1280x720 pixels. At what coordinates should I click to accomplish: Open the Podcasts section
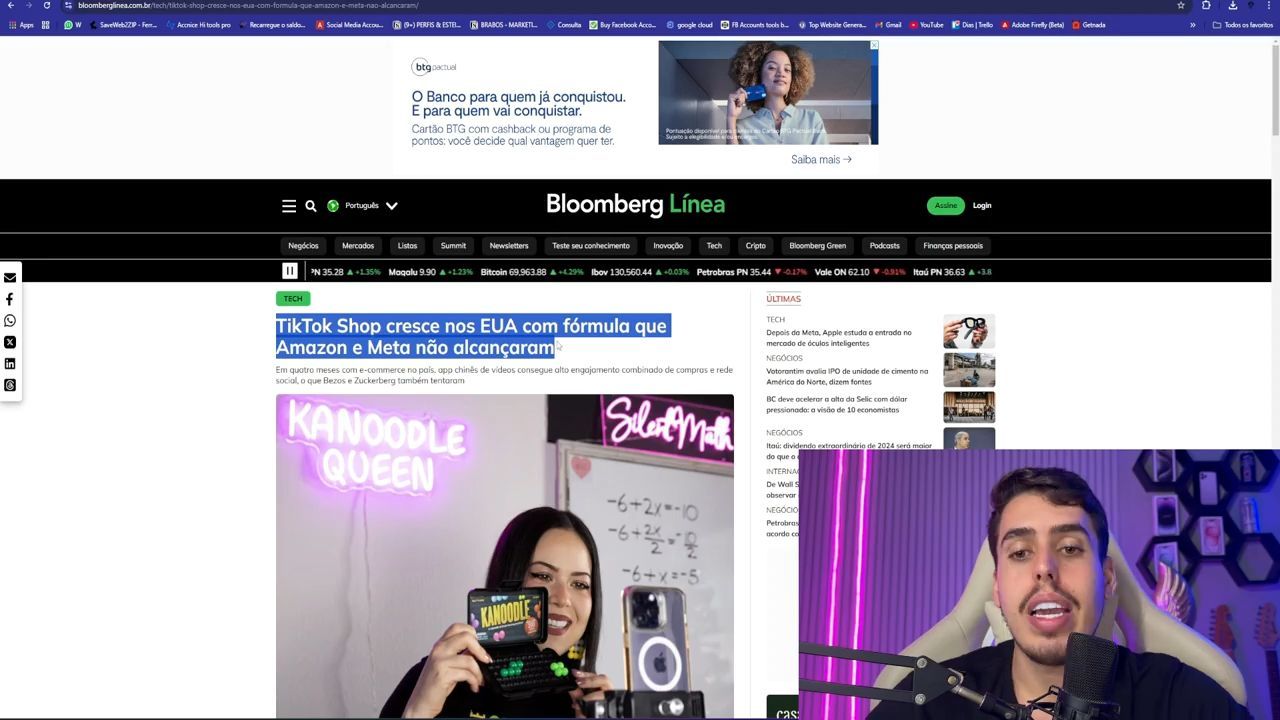tap(884, 246)
